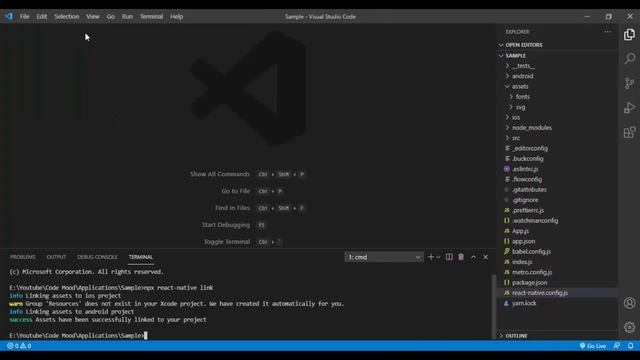The image size is (640, 360).
Task: Collapse the SAMPLE project root
Action: 558,56
